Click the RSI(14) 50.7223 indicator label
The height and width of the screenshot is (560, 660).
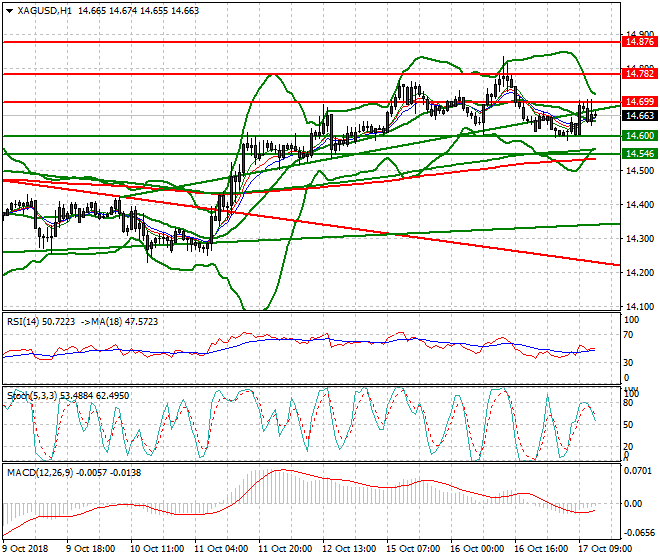click(x=41, y=322)
